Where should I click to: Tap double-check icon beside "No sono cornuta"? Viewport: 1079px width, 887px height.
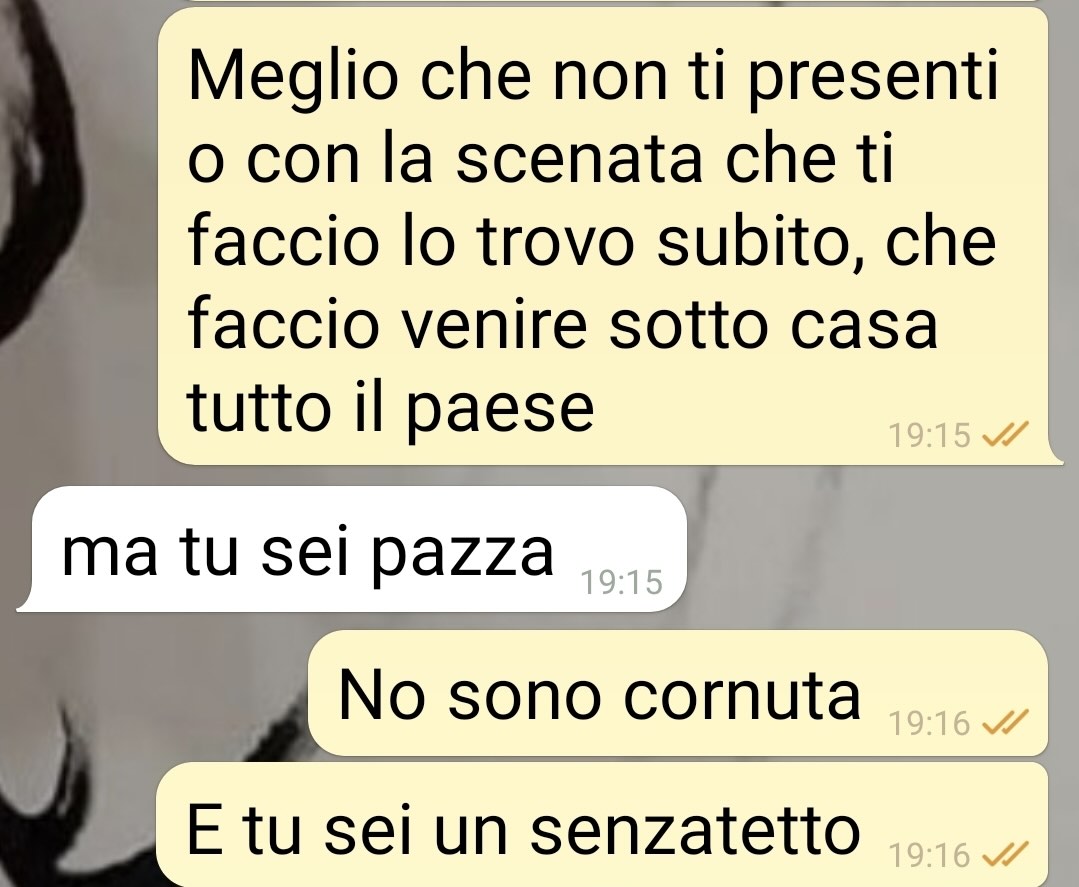[1004, 722]
